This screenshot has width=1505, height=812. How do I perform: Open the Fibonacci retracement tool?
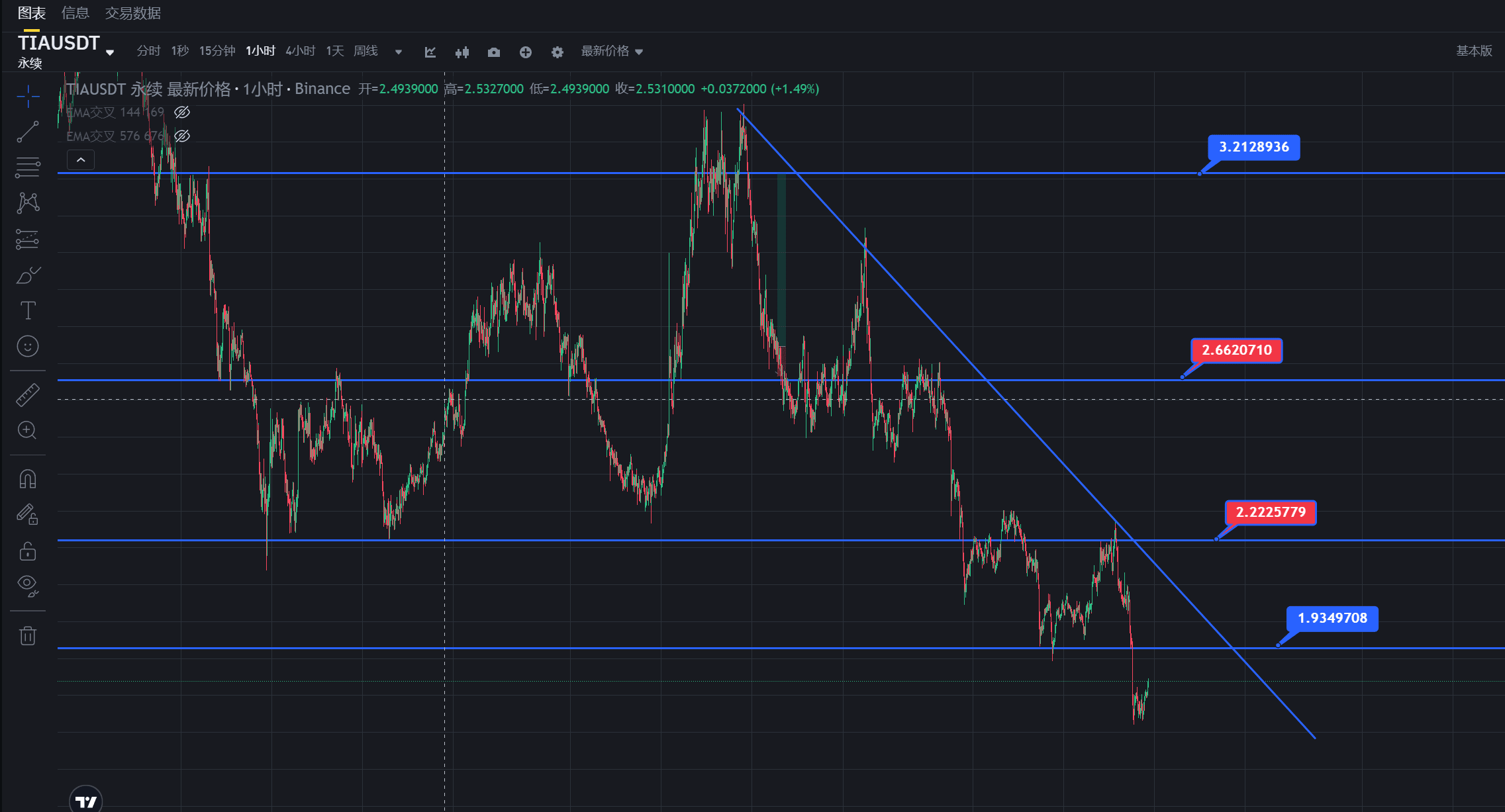pos(28,167)
